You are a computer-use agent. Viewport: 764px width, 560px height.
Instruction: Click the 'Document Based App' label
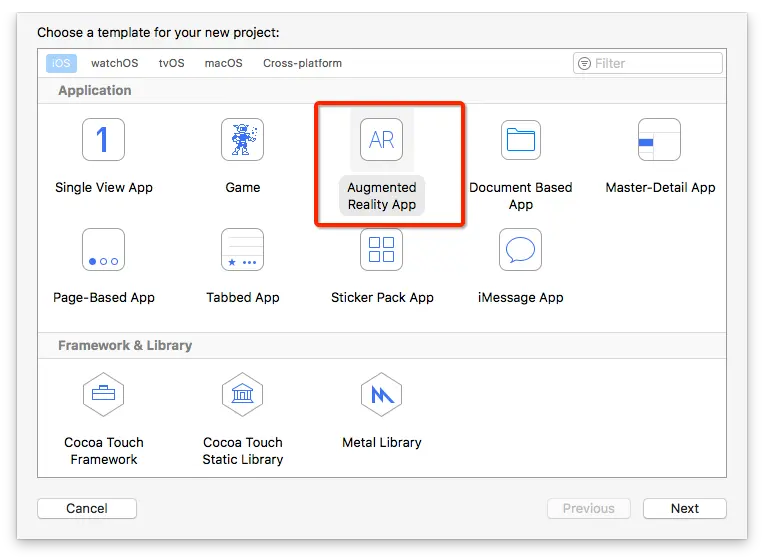520,196
